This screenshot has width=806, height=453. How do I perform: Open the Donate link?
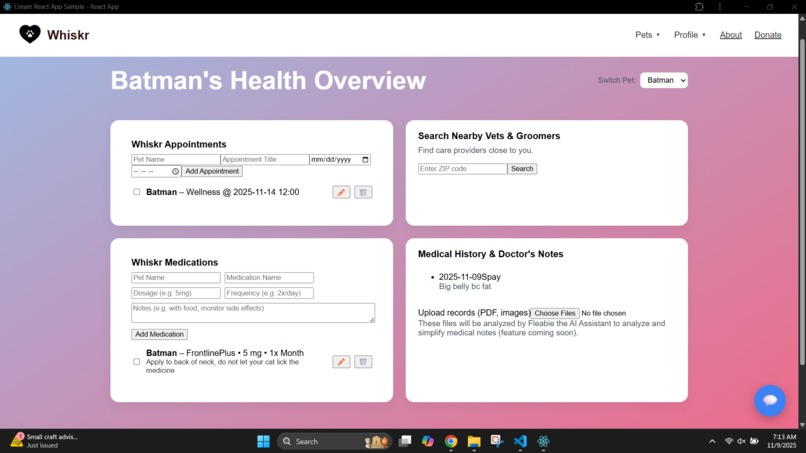(767, 35)
